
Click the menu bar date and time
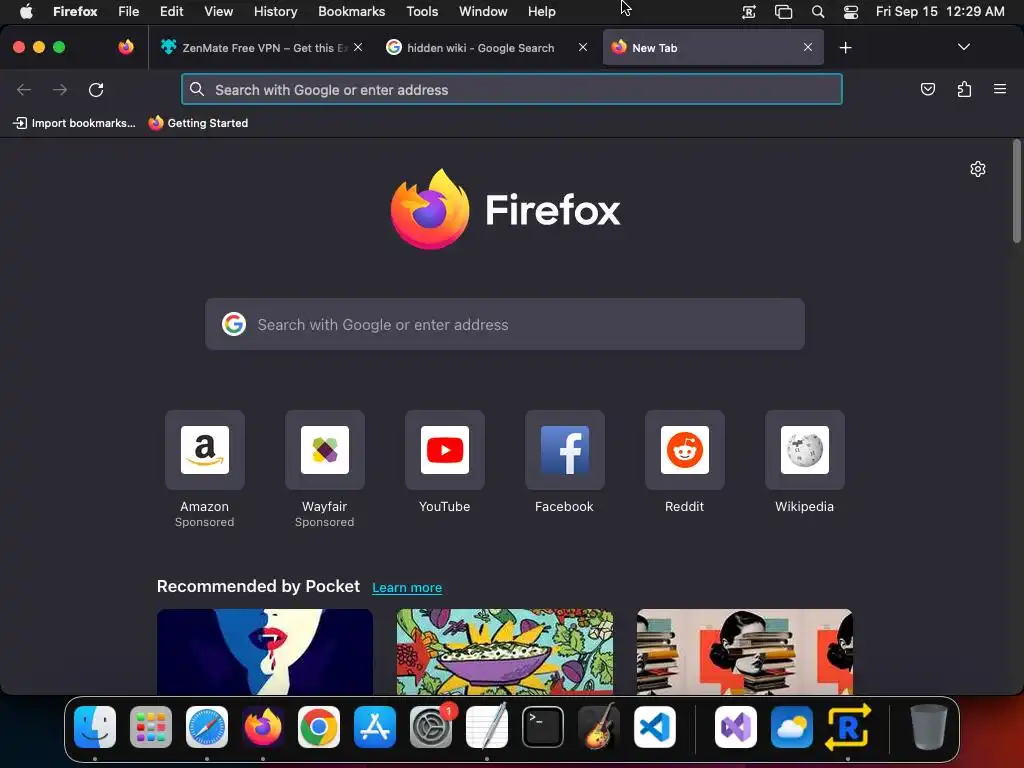[940, 11]
